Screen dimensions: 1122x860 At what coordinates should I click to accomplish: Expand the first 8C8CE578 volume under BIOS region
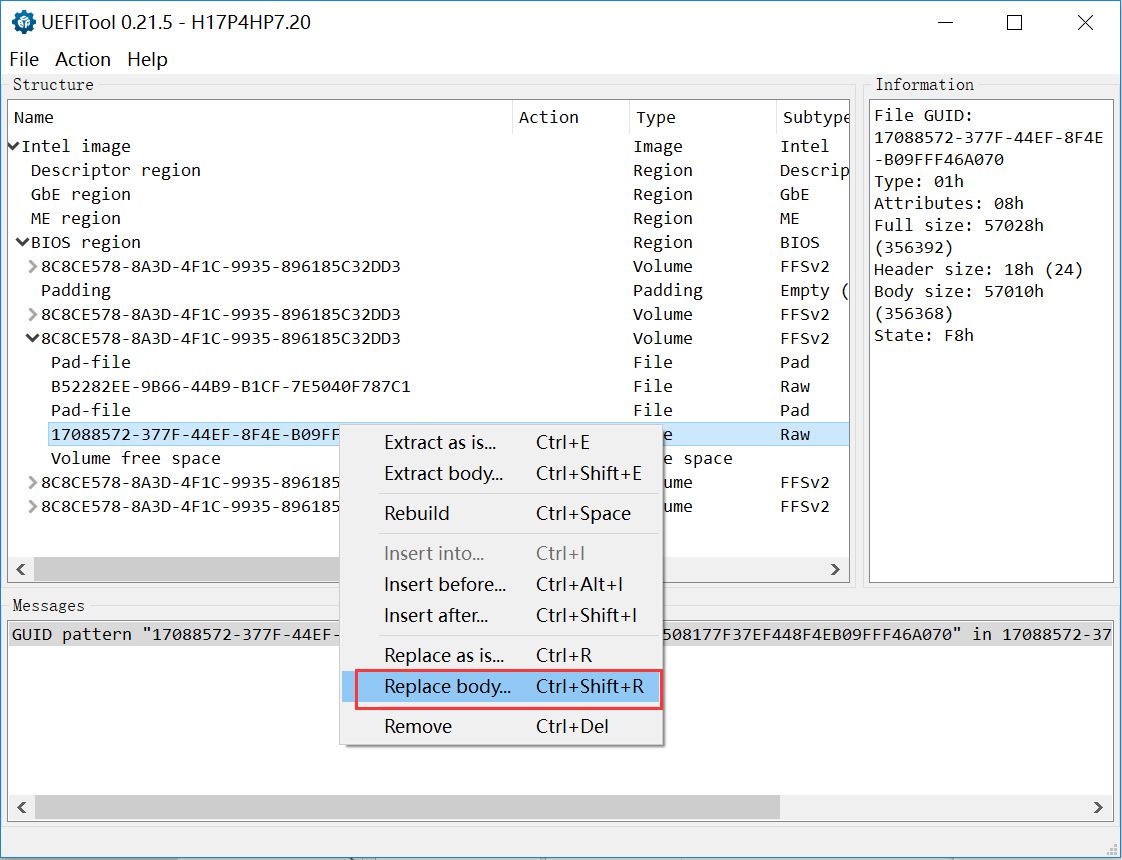(x=32, y=267)
